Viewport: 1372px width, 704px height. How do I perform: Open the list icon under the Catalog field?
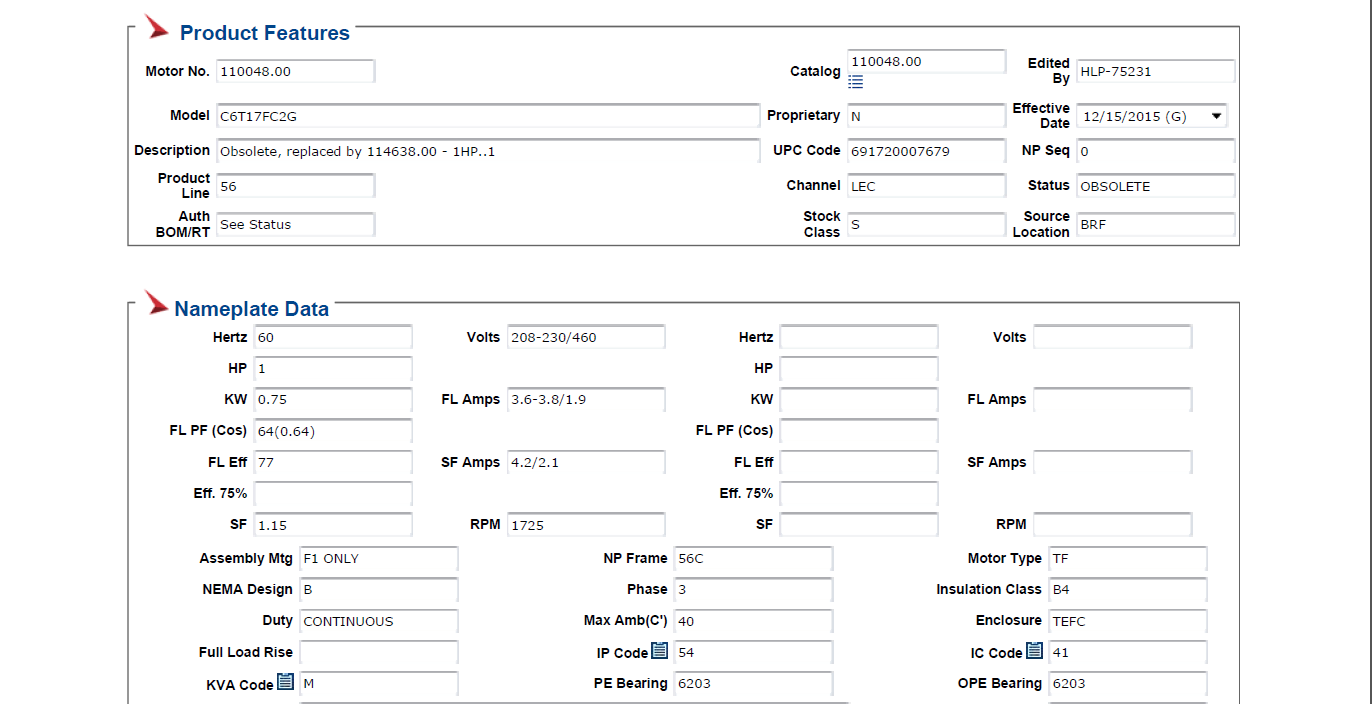click(856, 82)
